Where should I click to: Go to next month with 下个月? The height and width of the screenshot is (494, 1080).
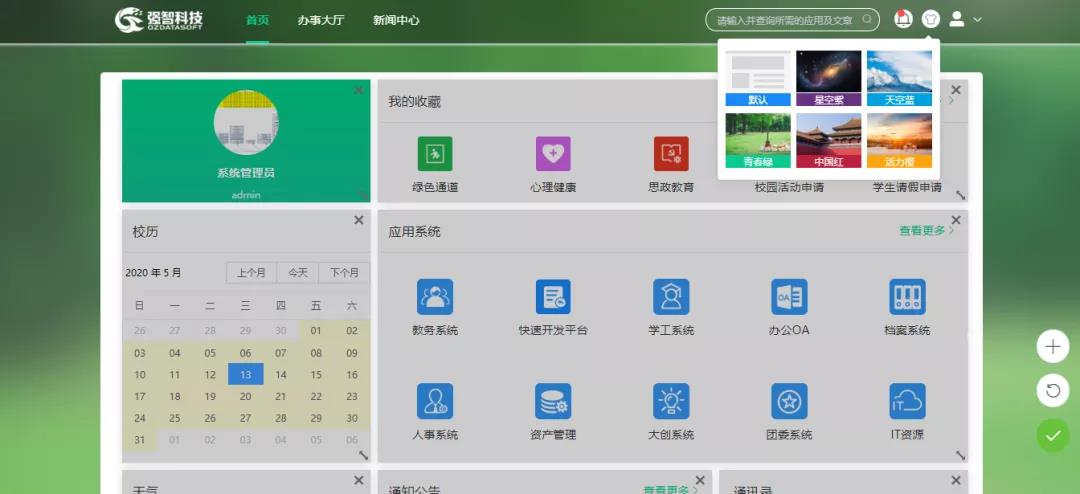coord(344,273)
